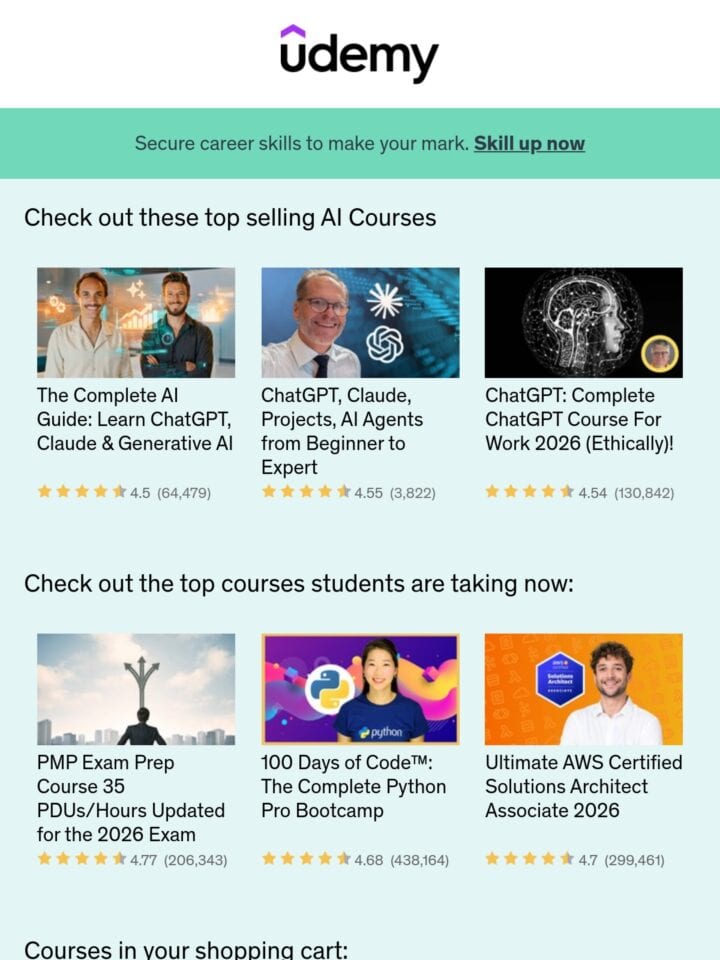720x960 pixels.
Task: Click stars next to 4.54 rating
Action: click(x=530, y=492)
